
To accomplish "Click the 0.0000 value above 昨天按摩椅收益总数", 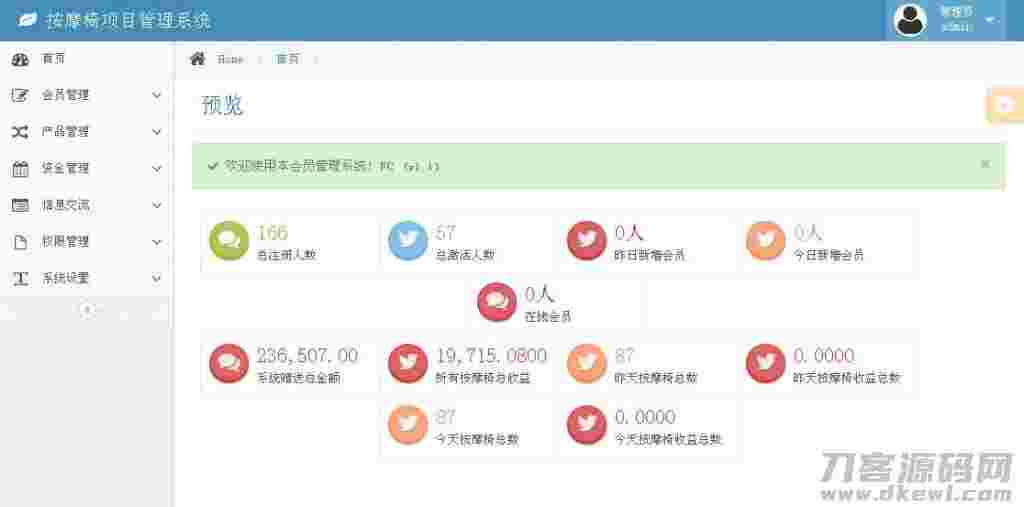I will (824, 355).
